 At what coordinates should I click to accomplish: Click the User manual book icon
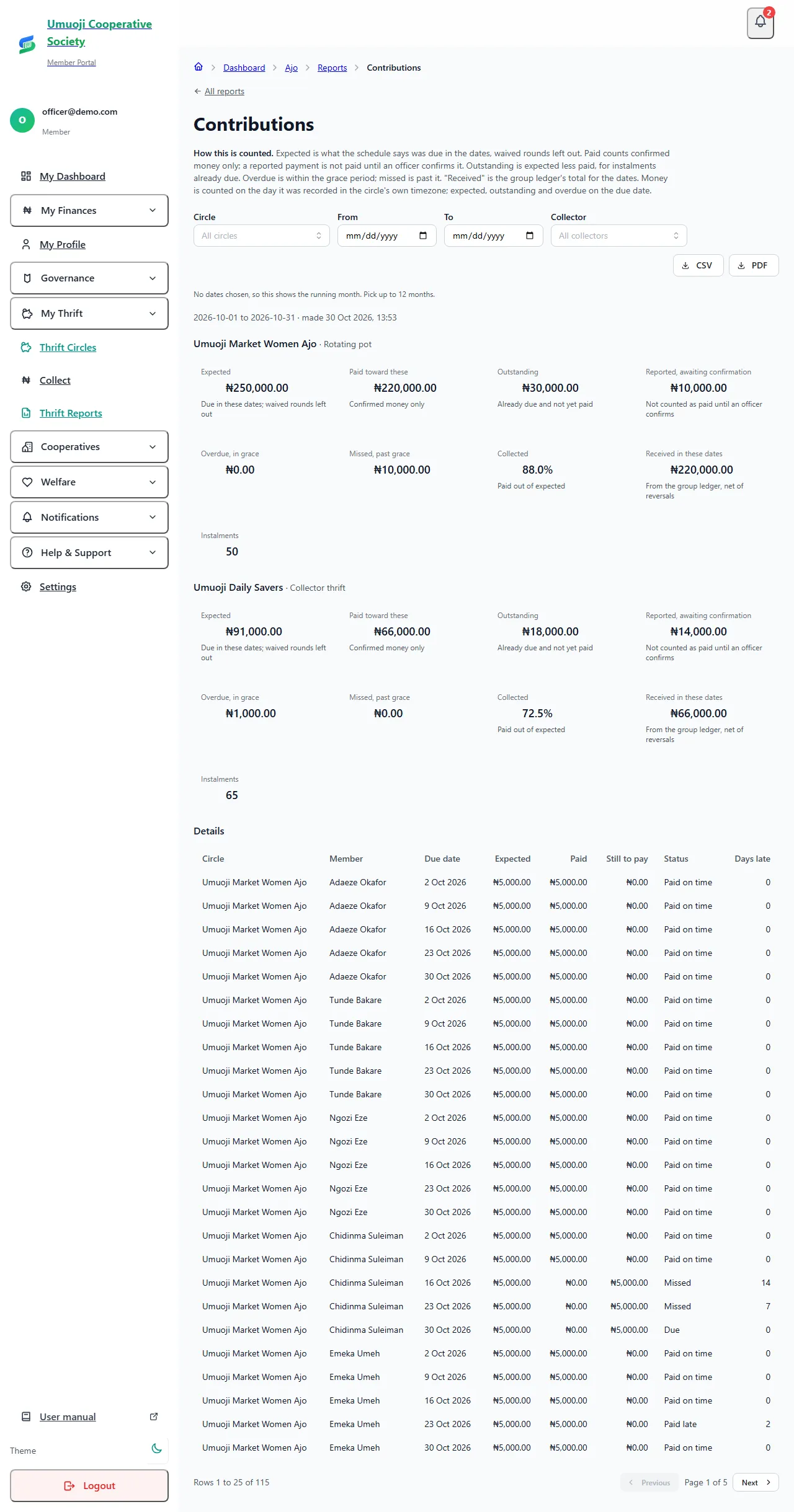click(x=26, y=1417)
